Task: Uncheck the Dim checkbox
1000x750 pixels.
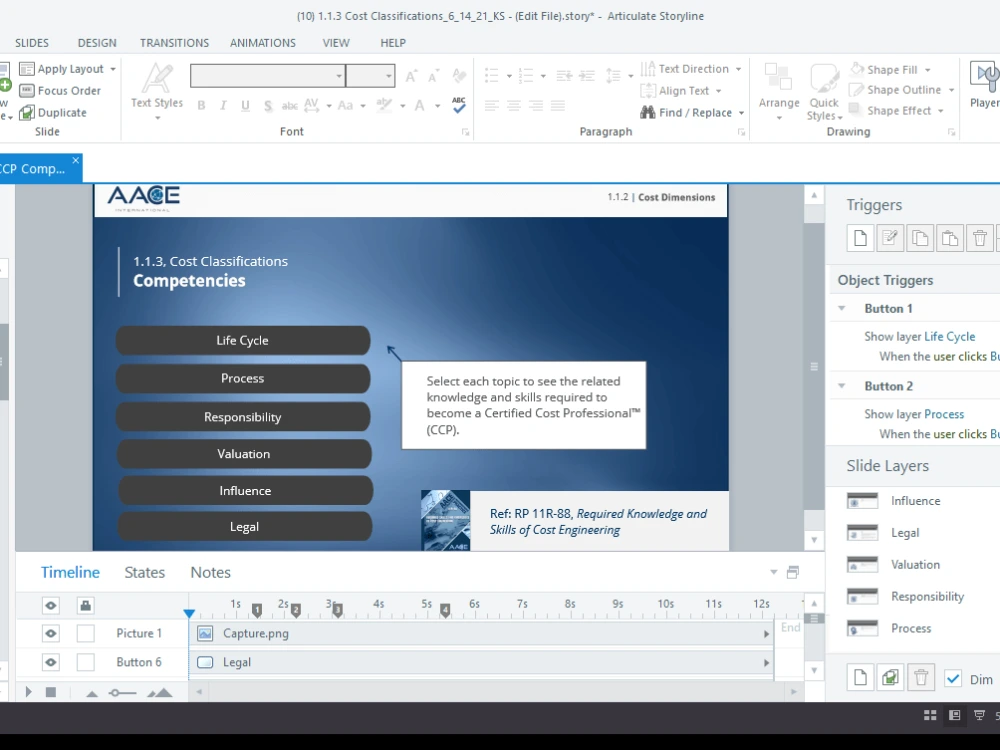Action: point(953,679)
